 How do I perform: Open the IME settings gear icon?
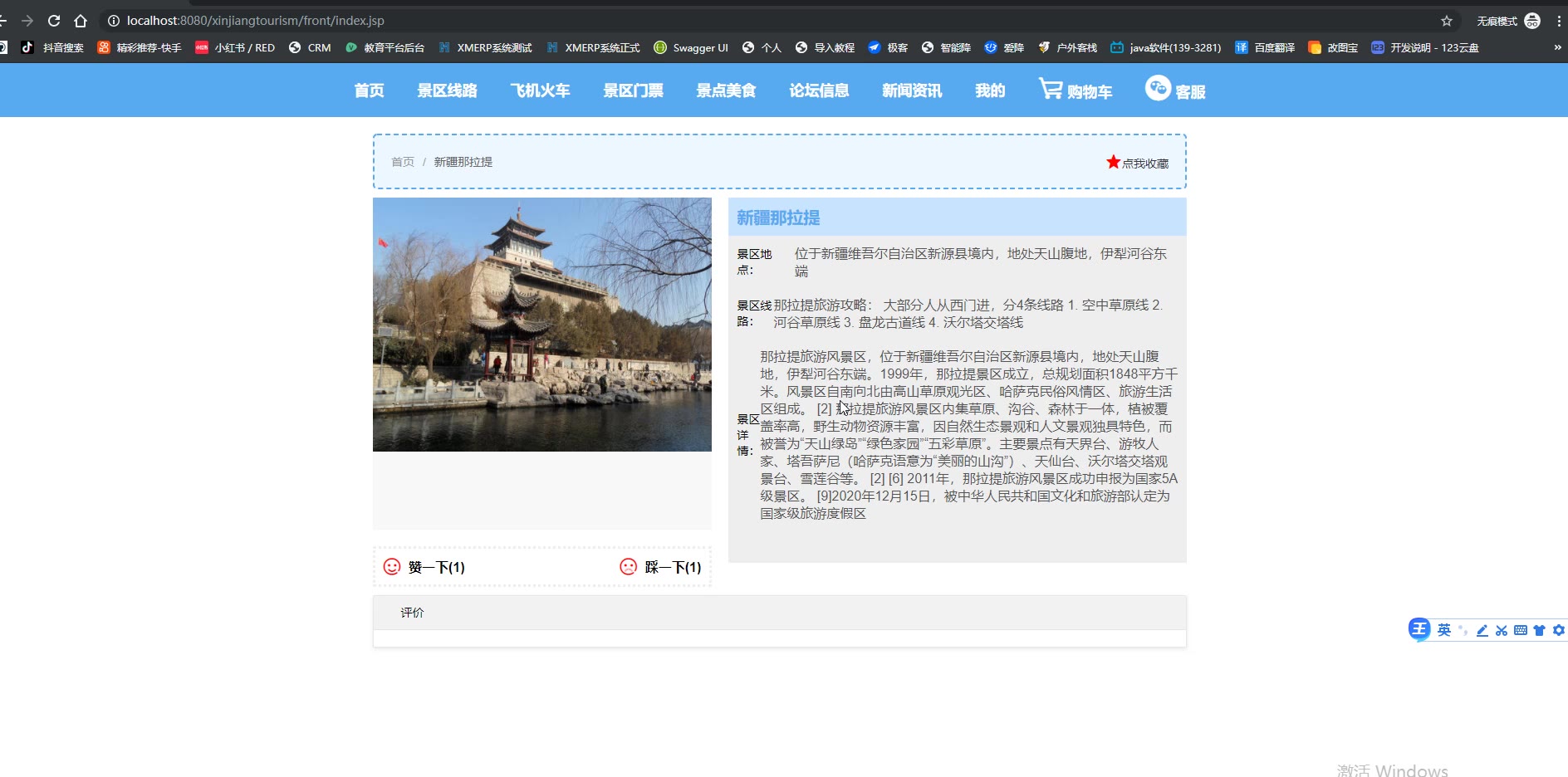pos(1559,630)
